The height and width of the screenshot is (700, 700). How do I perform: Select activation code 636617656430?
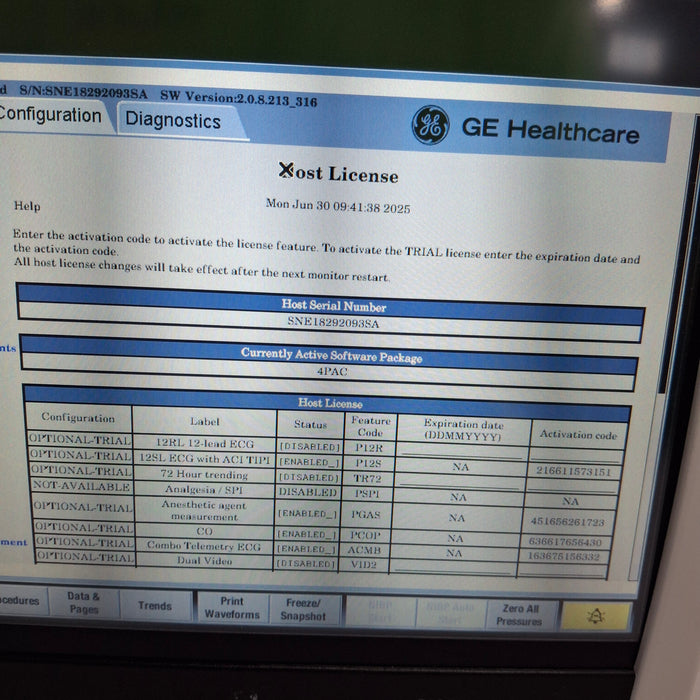pos(565,542)
